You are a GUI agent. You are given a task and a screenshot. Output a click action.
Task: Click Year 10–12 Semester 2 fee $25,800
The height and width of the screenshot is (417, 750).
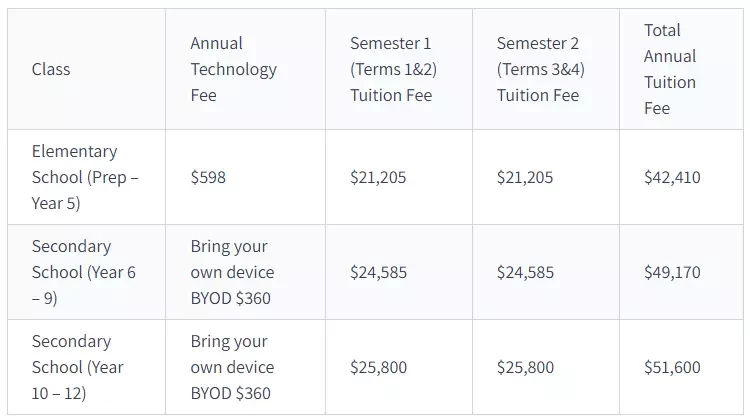coord(546,367)
